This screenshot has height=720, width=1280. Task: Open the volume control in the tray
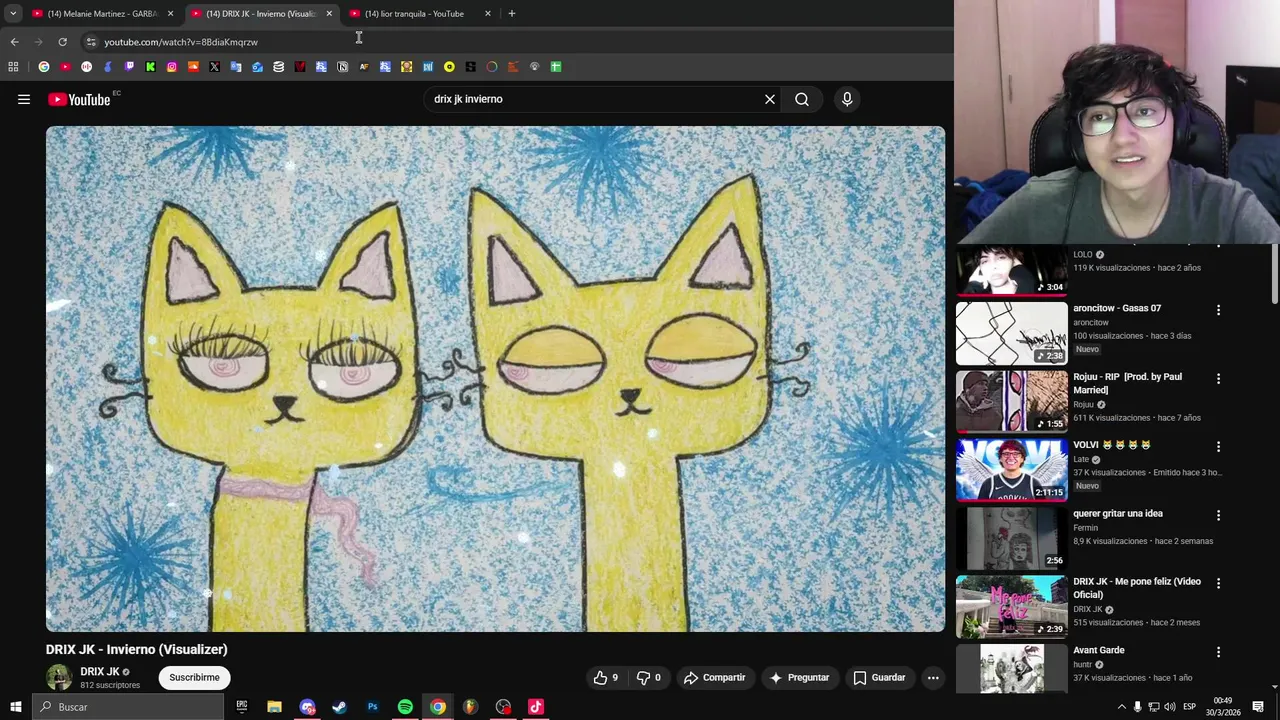1170,707
